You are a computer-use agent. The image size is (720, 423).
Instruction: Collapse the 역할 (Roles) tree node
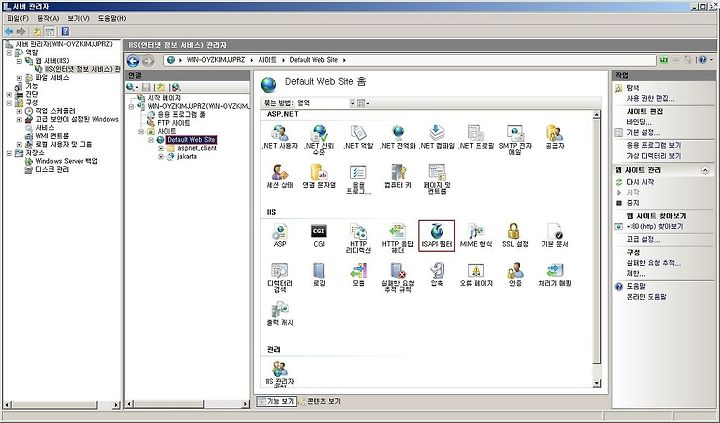pos(9,53)
